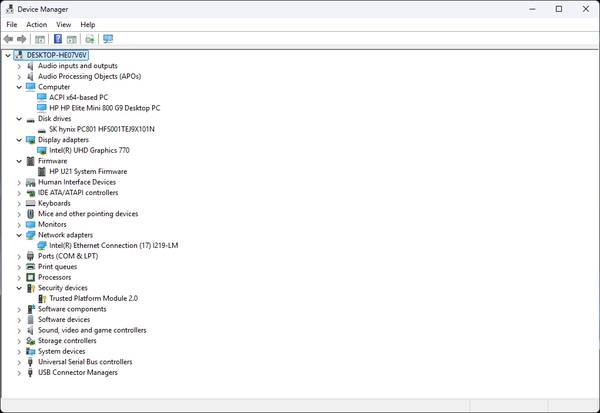Viewport: 600px width, 413px height.
Task: Select Intel(R) Ethernet Connection (17) I219-LM
Action: pos(113,245)
